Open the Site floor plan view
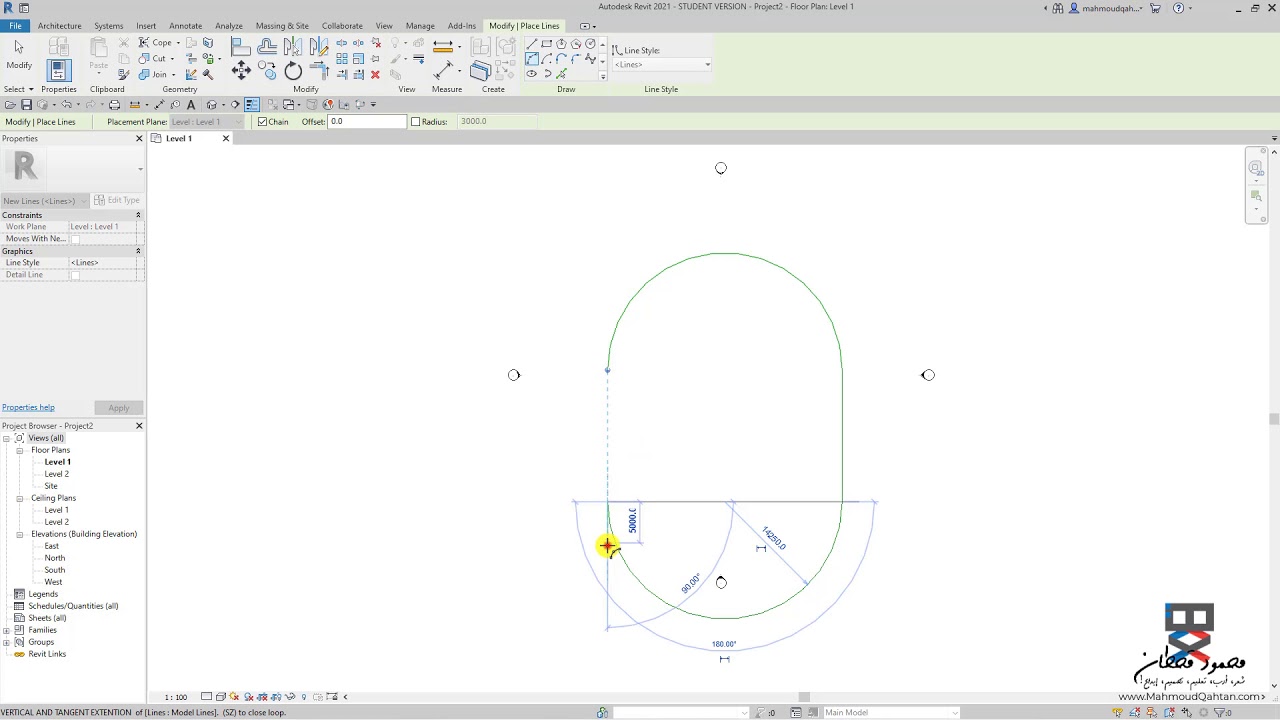The height and width of the screenshot is (720, 1280). [51, 486]
